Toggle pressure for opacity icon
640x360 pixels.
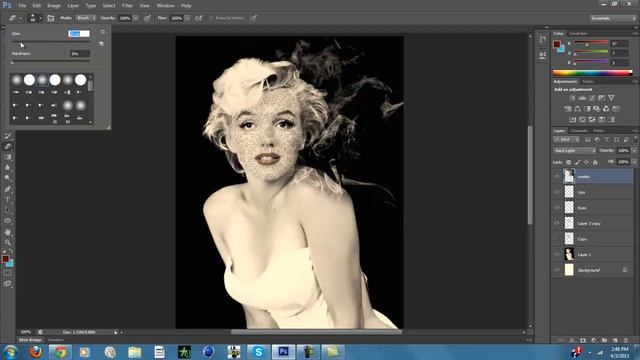tap(147, 18)
